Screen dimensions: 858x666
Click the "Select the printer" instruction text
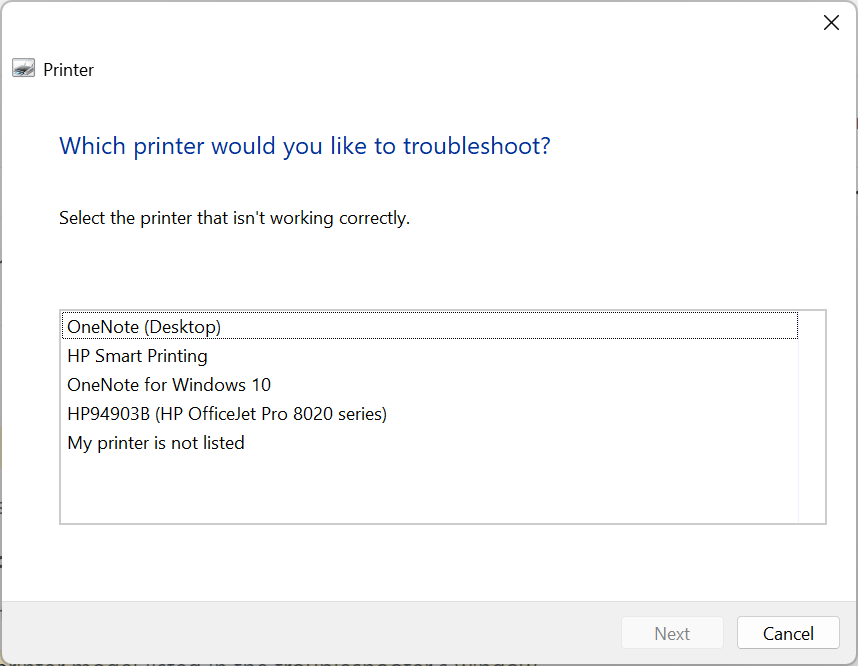point(234,218)
